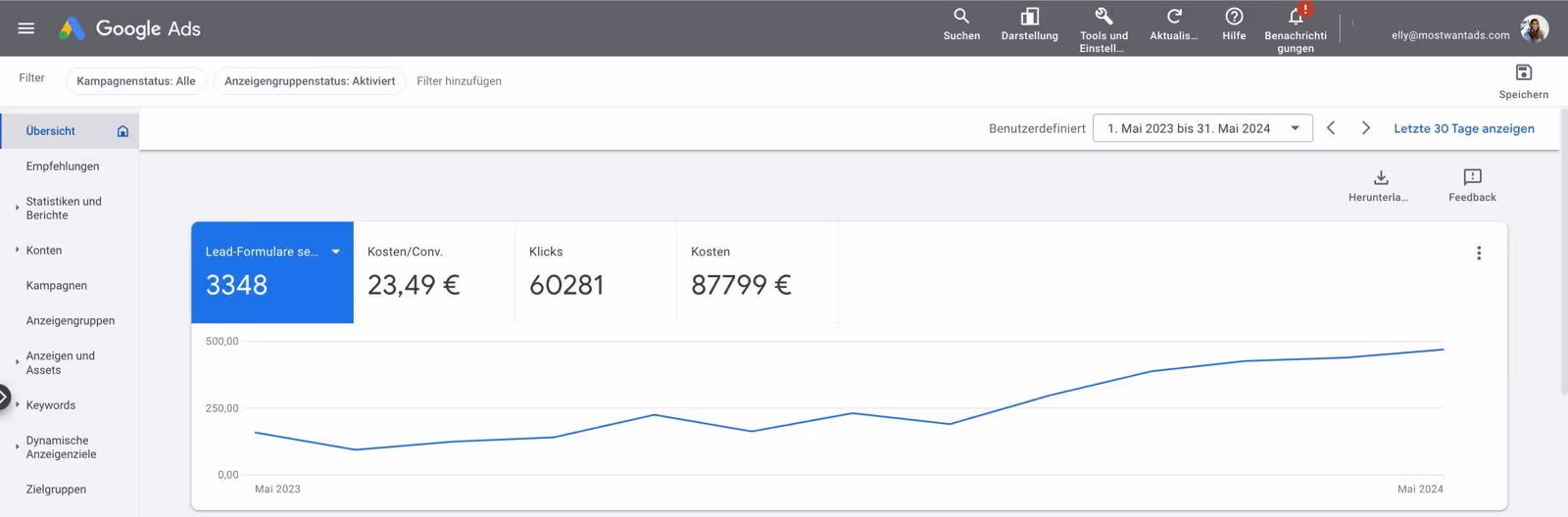Click the Mai 2024 axis label

tap(1420, 490)
